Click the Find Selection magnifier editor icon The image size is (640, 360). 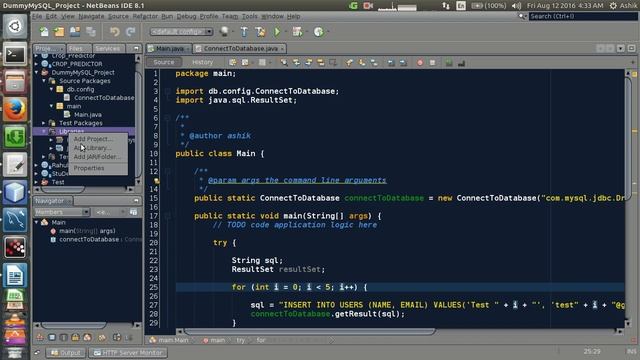click(x=284, y=62)
